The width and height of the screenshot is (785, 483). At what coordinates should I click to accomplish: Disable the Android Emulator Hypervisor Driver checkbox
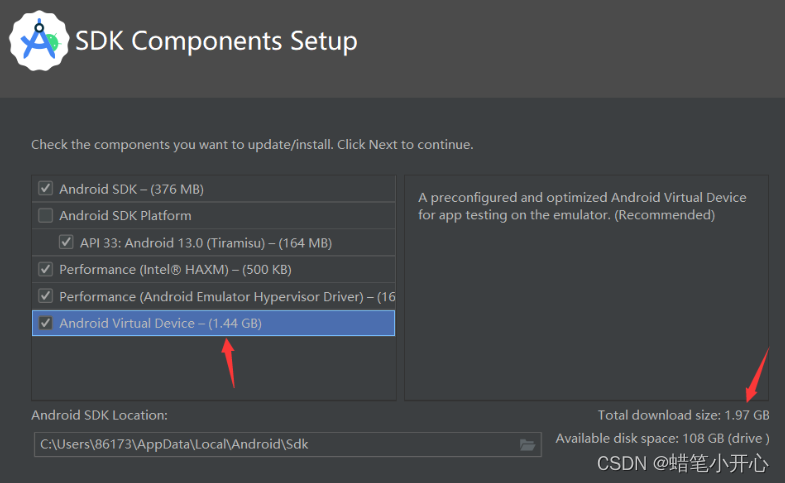pos(46,296)
